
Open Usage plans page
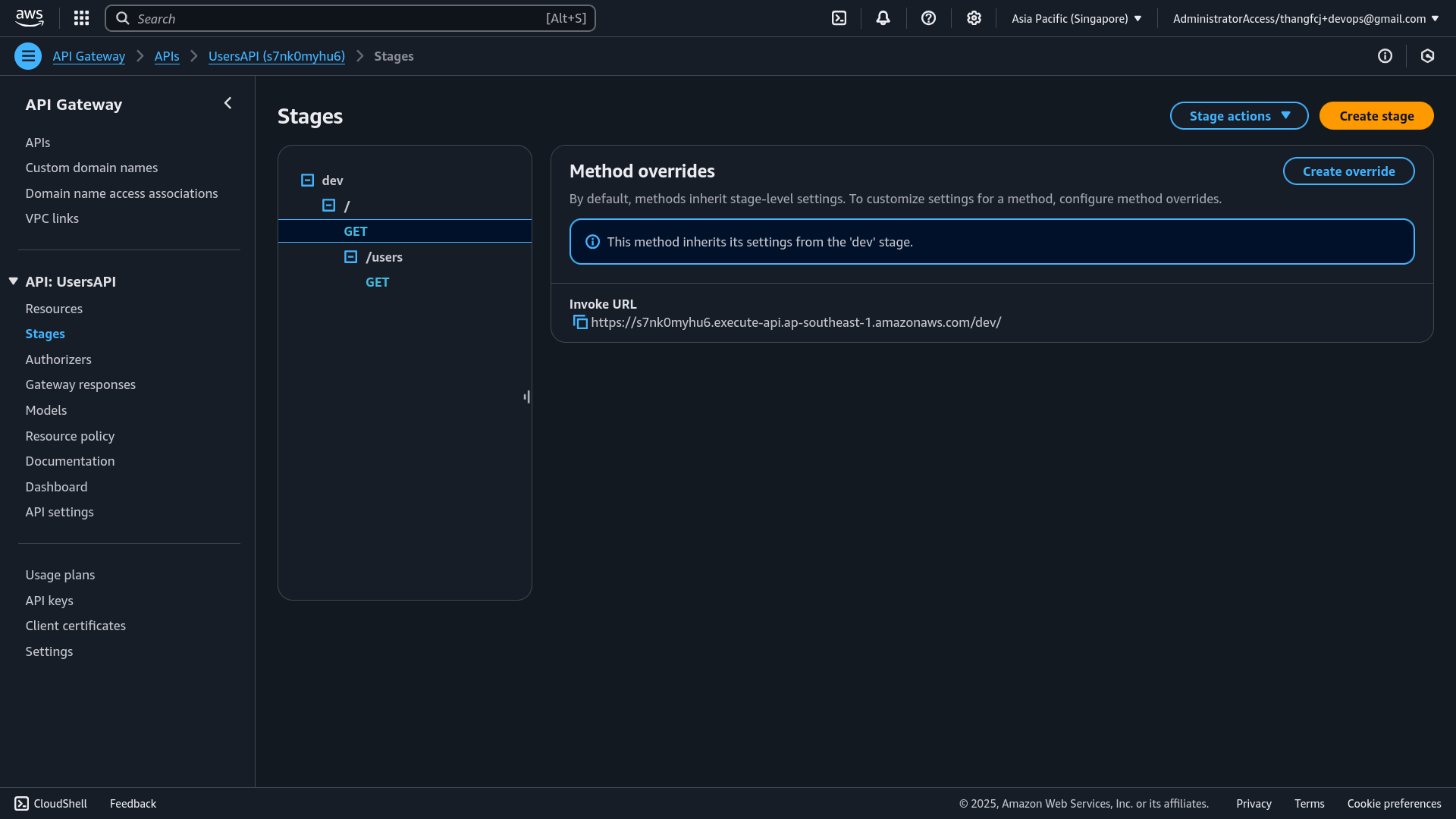pos(60,575)
